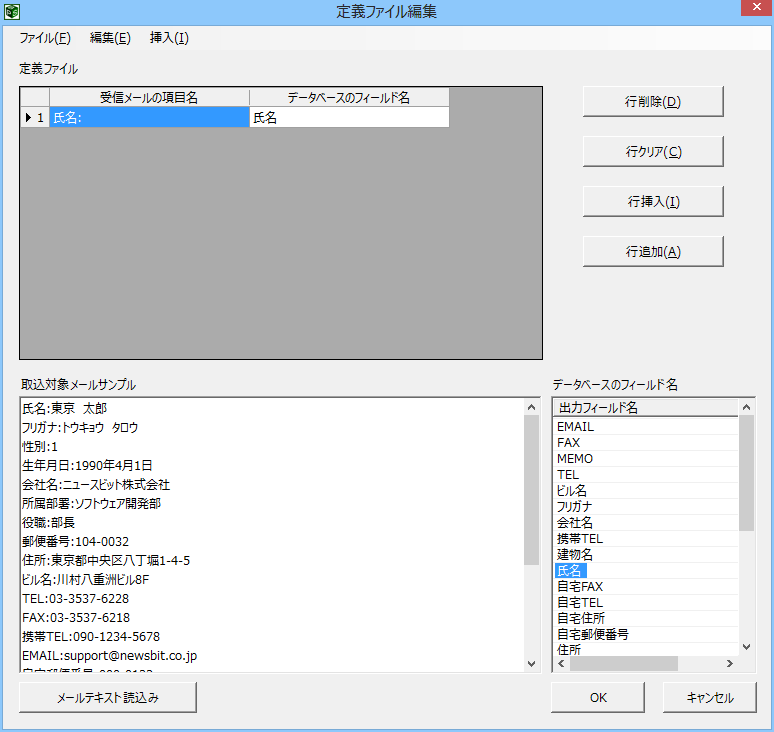The height and width of the screenshot is (732, 774).
Task: Click the app icon in title bar
Action: pos(12,12)
